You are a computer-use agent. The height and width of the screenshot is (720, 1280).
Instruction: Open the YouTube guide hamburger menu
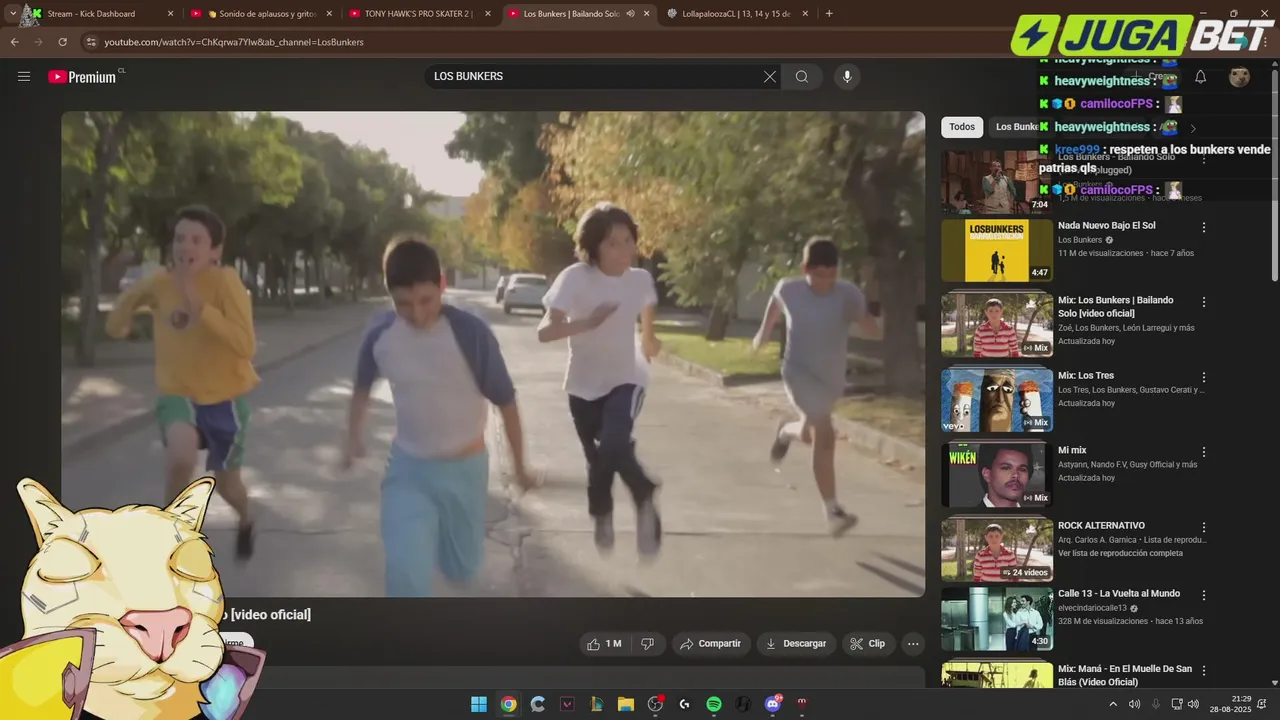pos(24,77)
